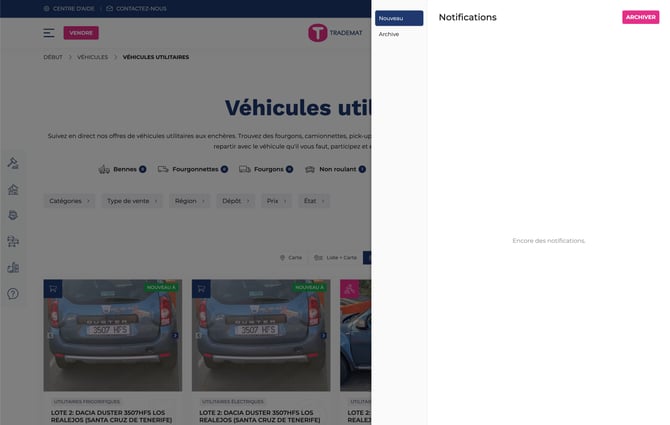Screen dimensions: 670x425
Task: Next photo arrow on second Duster card
Action: 323,336
